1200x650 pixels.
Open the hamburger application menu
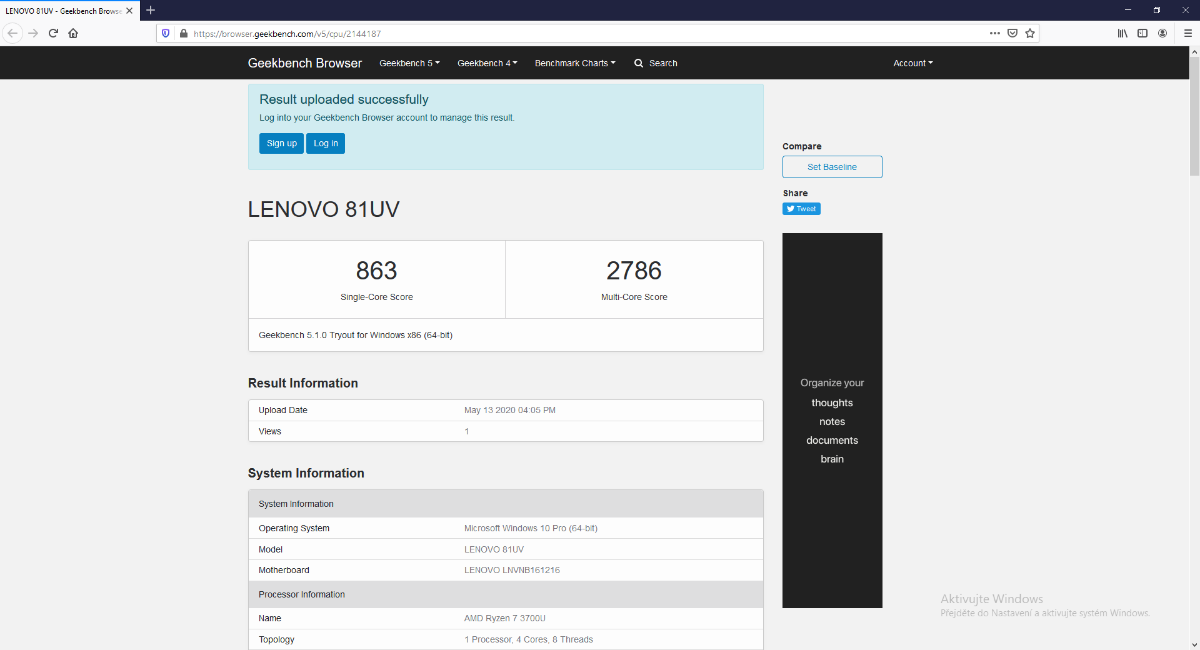click(x=1185, y=33)
